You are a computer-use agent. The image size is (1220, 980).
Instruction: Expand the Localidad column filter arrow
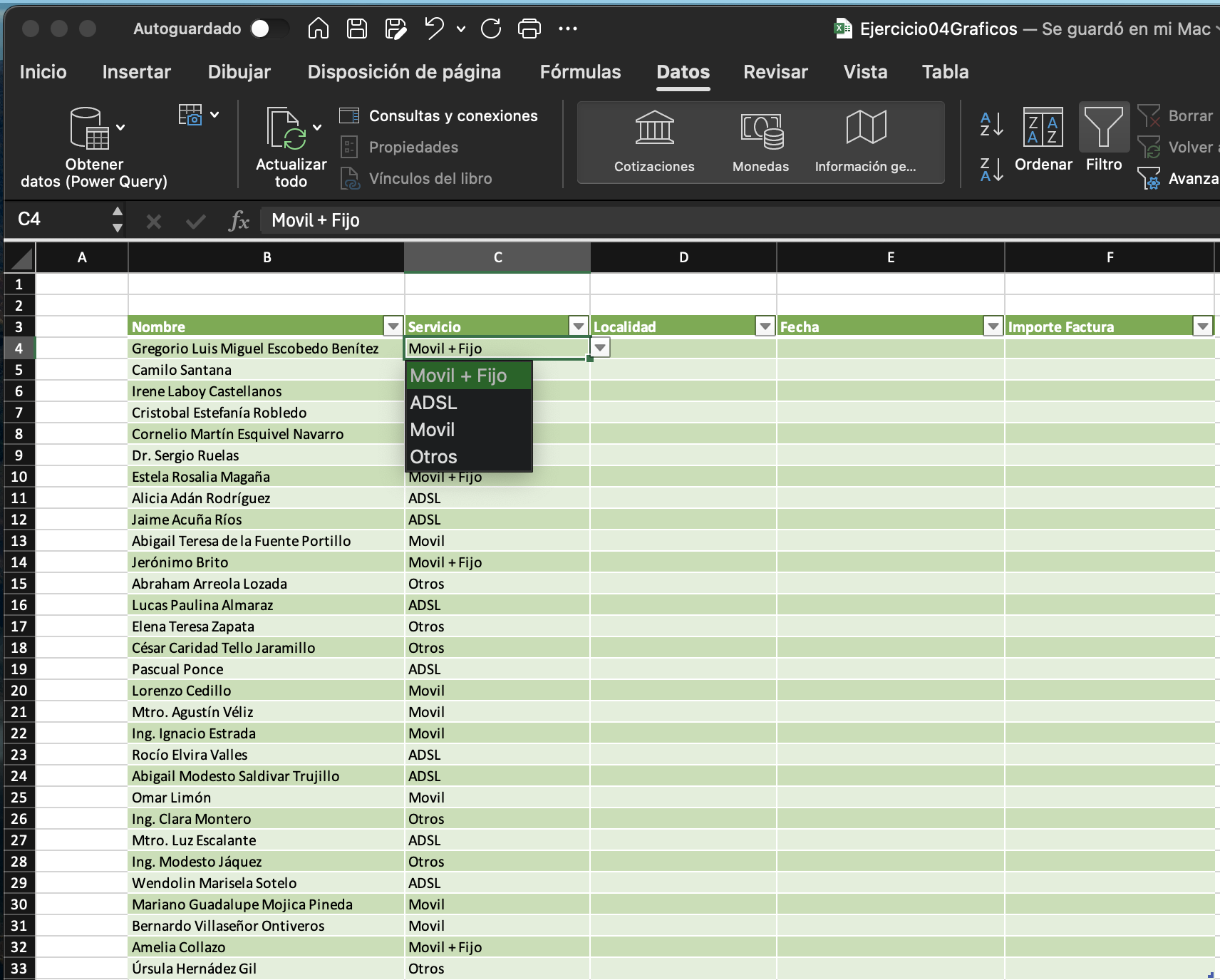click(x=765, y=326)
